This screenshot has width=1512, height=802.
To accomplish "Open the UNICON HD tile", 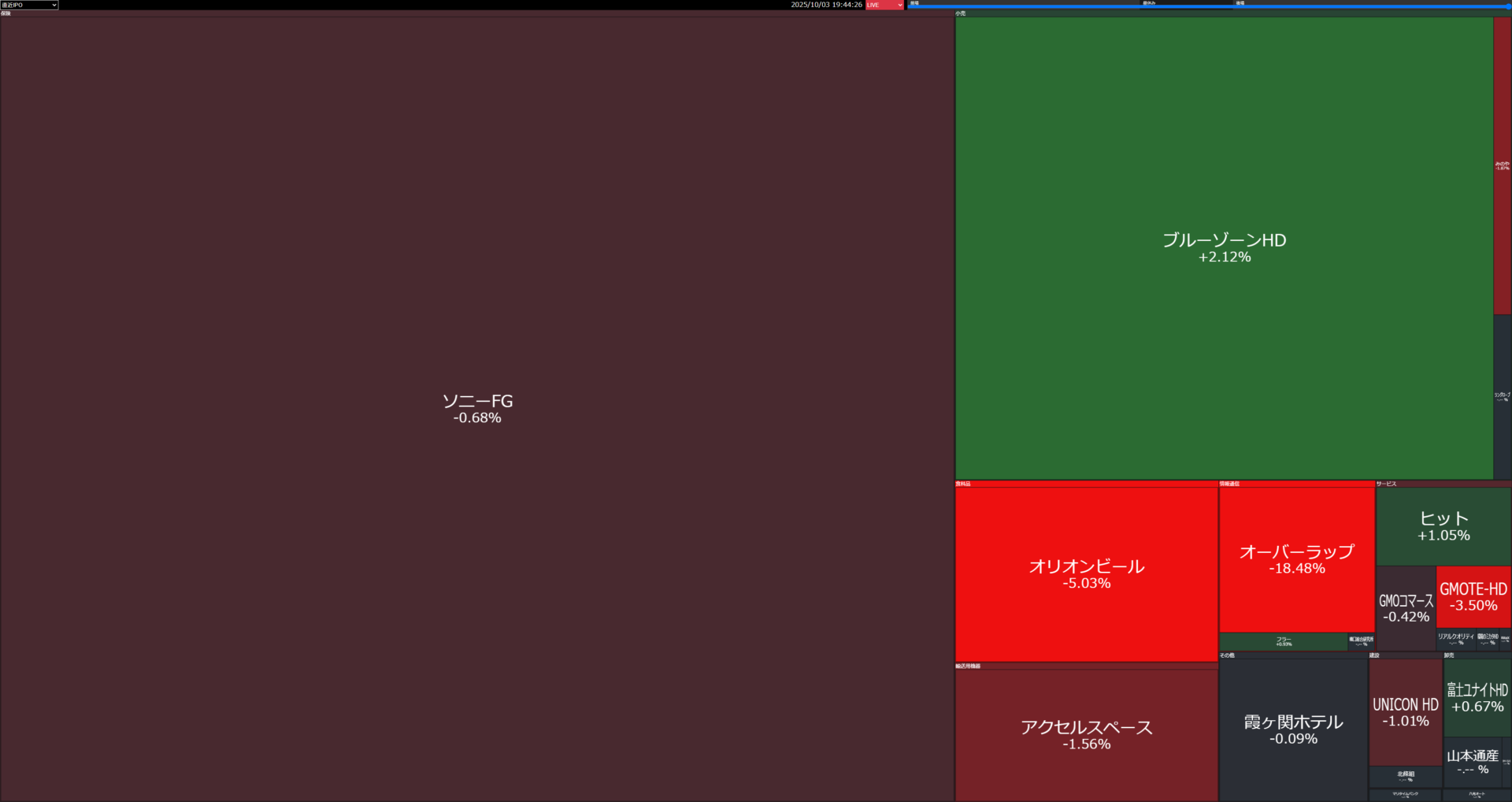I will point(1405,711).
